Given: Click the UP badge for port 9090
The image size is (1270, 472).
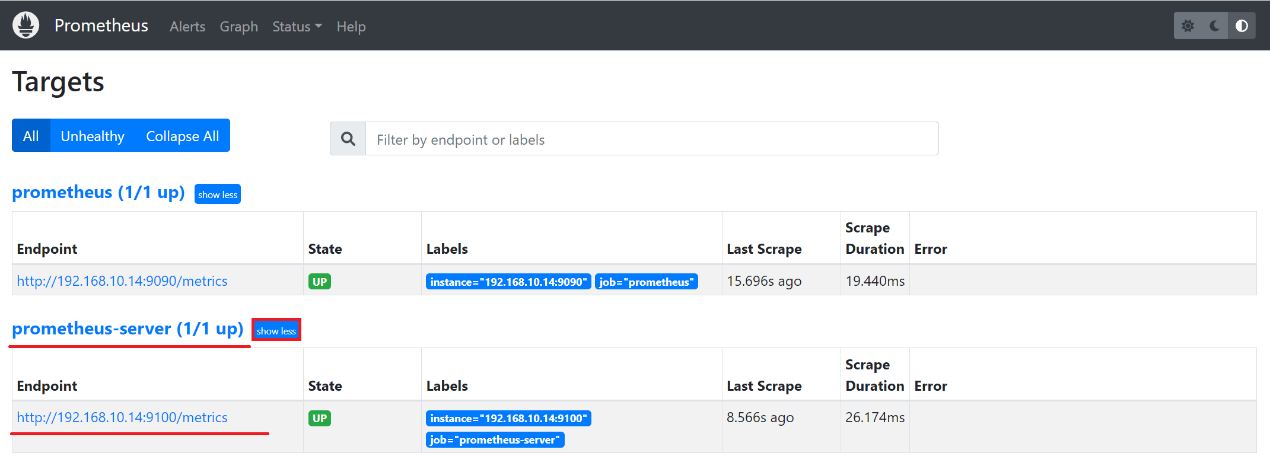Looking at the screenshot, I should 320,282.
